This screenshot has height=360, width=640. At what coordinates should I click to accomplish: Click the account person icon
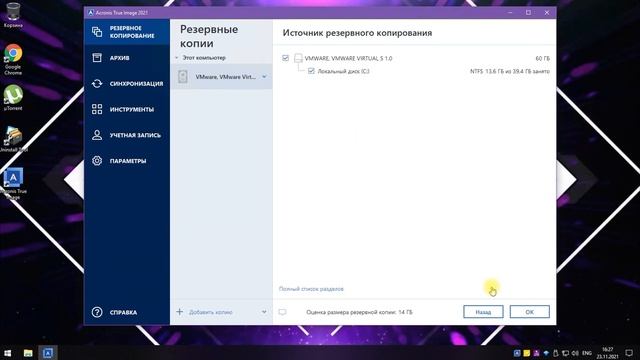click(97, 135)
